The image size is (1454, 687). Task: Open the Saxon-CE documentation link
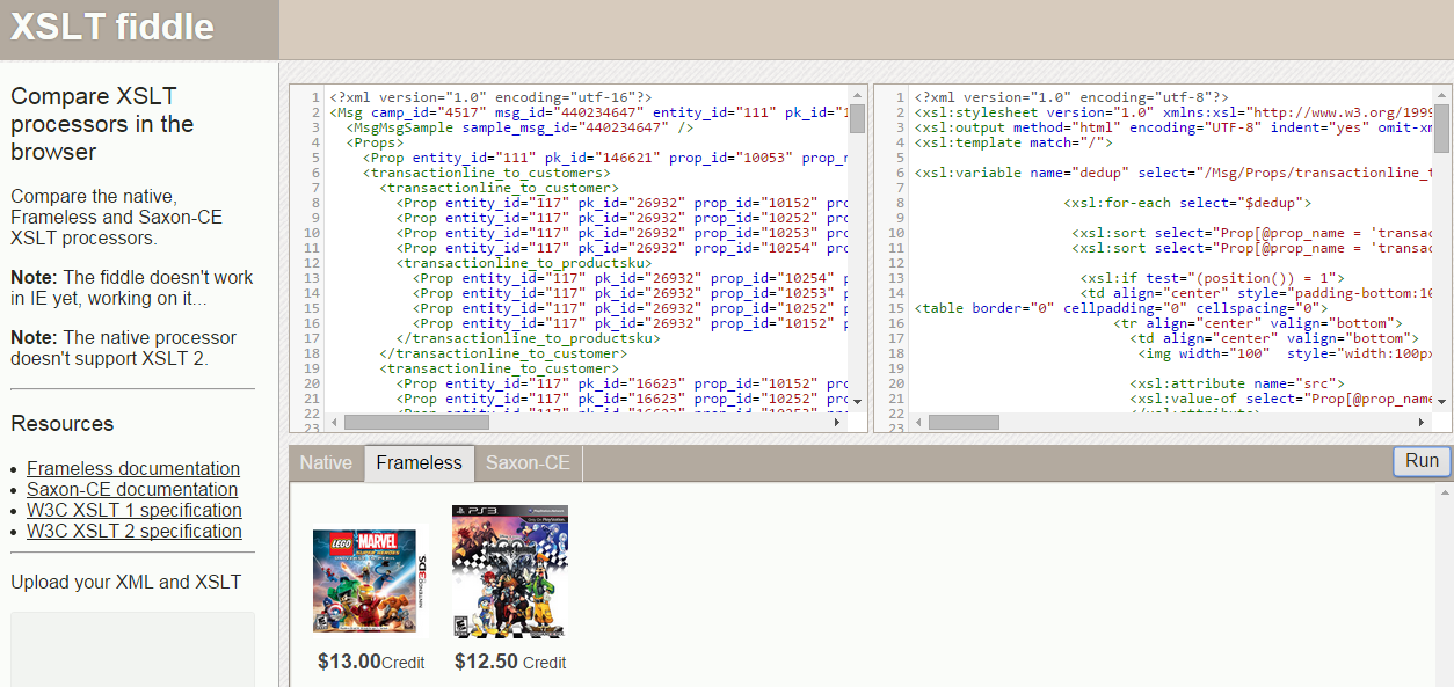click(132, 490)
